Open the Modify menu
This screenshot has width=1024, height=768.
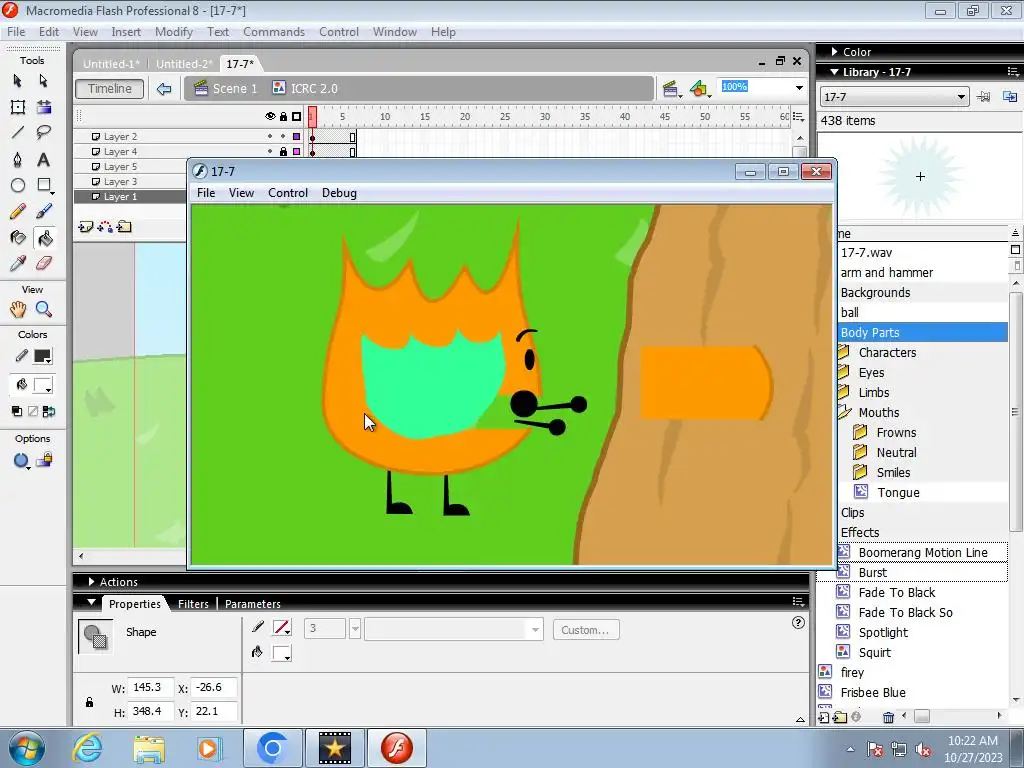(x=174, y=32)
